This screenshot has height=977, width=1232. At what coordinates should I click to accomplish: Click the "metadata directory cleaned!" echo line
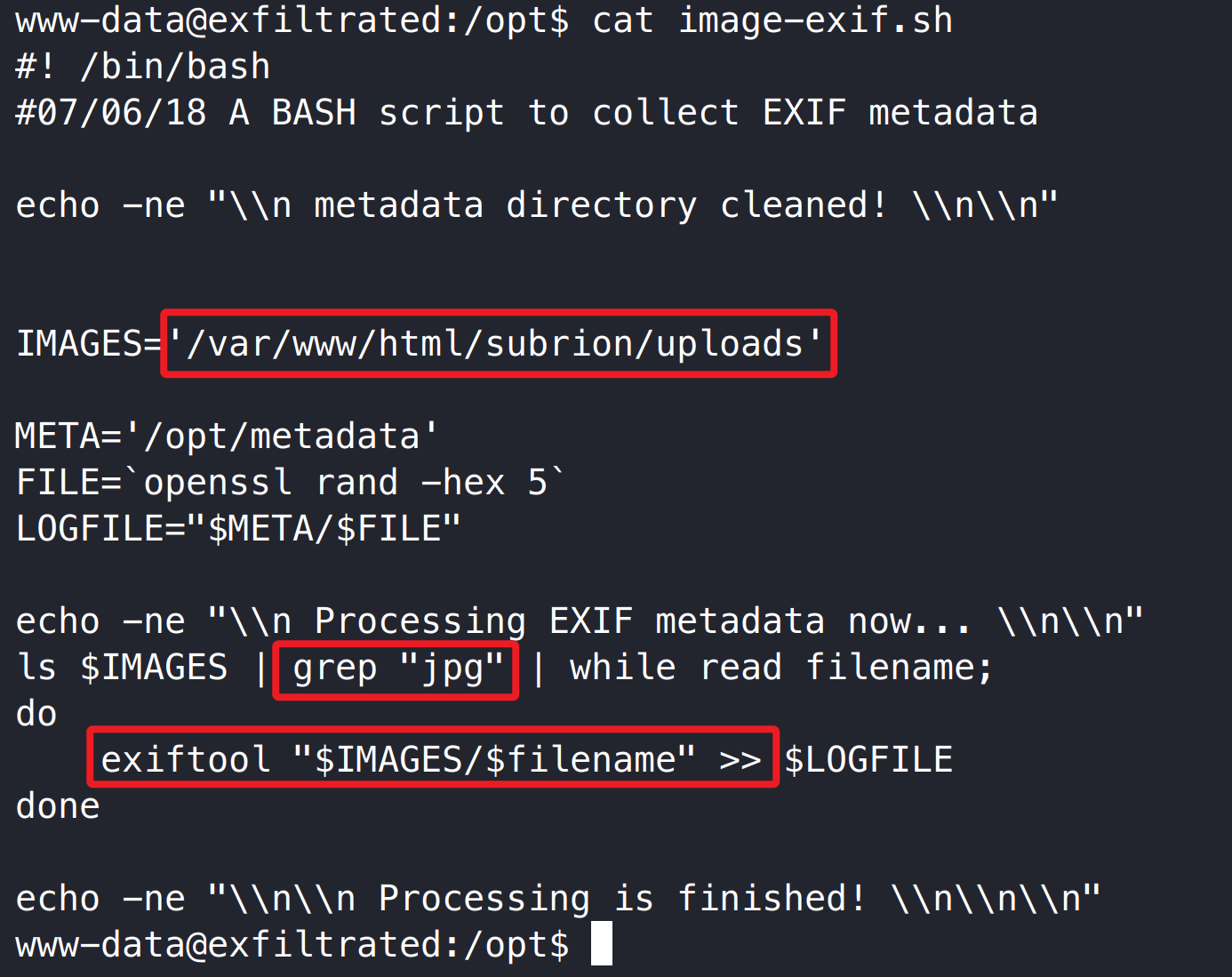click(537, 205)
